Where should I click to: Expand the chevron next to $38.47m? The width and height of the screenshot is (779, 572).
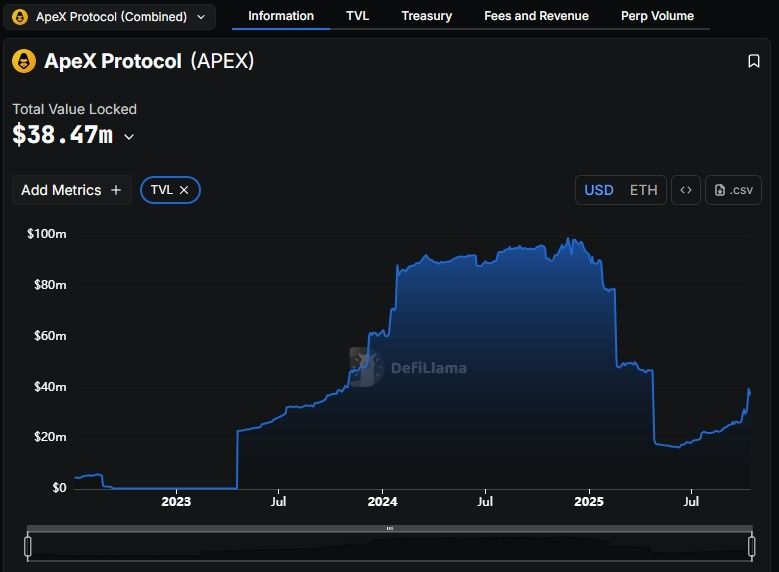click(129, 137)
